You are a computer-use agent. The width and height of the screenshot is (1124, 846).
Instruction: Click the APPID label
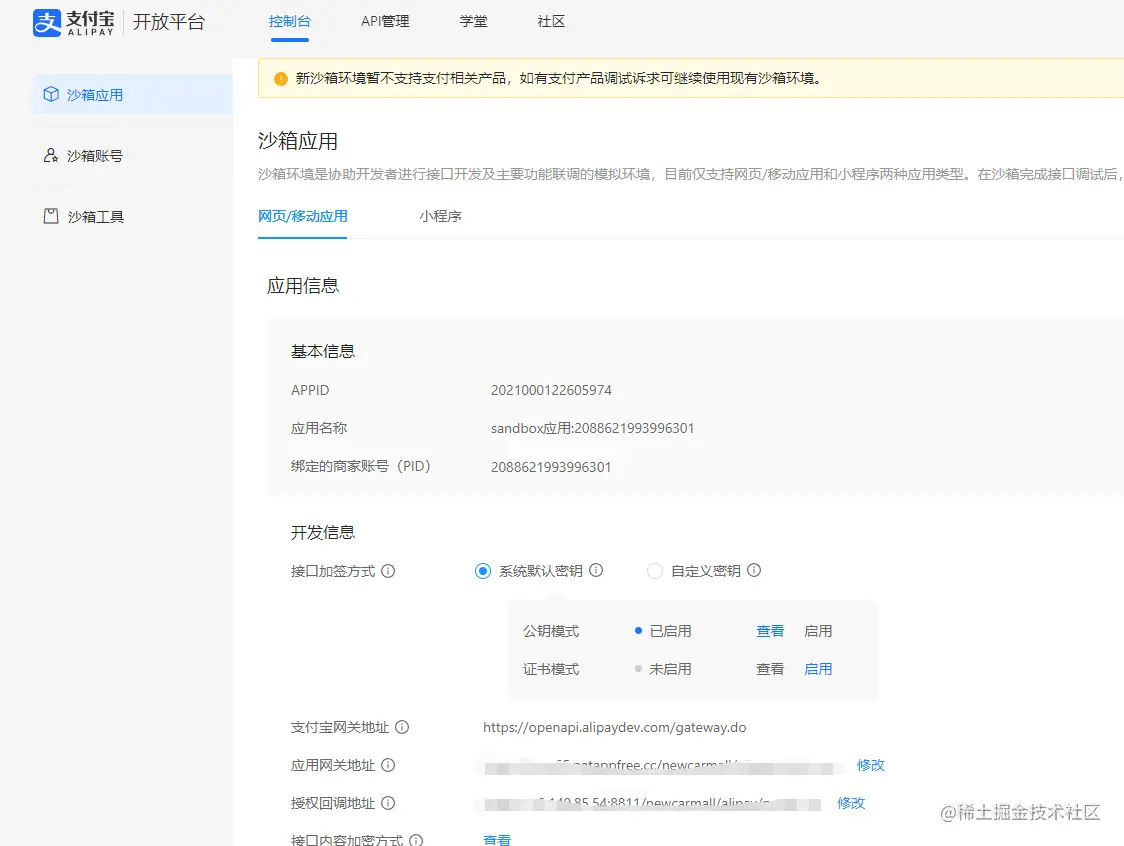coord(310,390)
